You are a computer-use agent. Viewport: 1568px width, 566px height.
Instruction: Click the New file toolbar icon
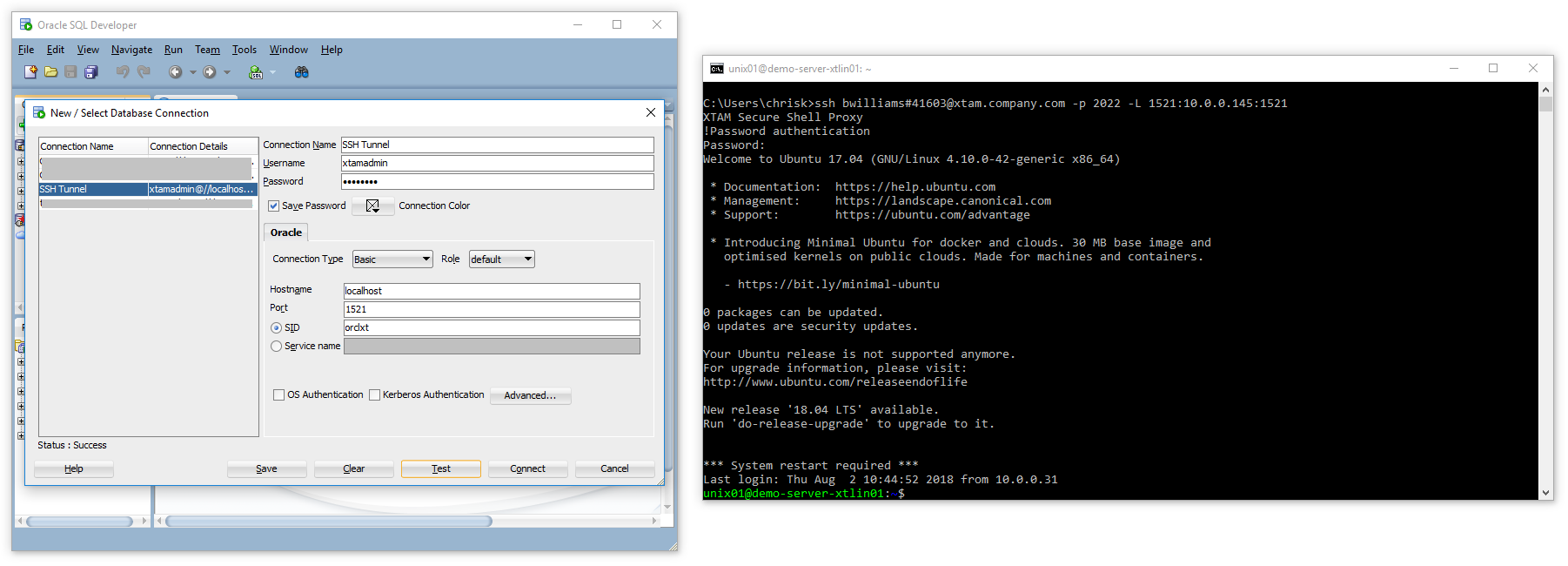coord(30,72)
